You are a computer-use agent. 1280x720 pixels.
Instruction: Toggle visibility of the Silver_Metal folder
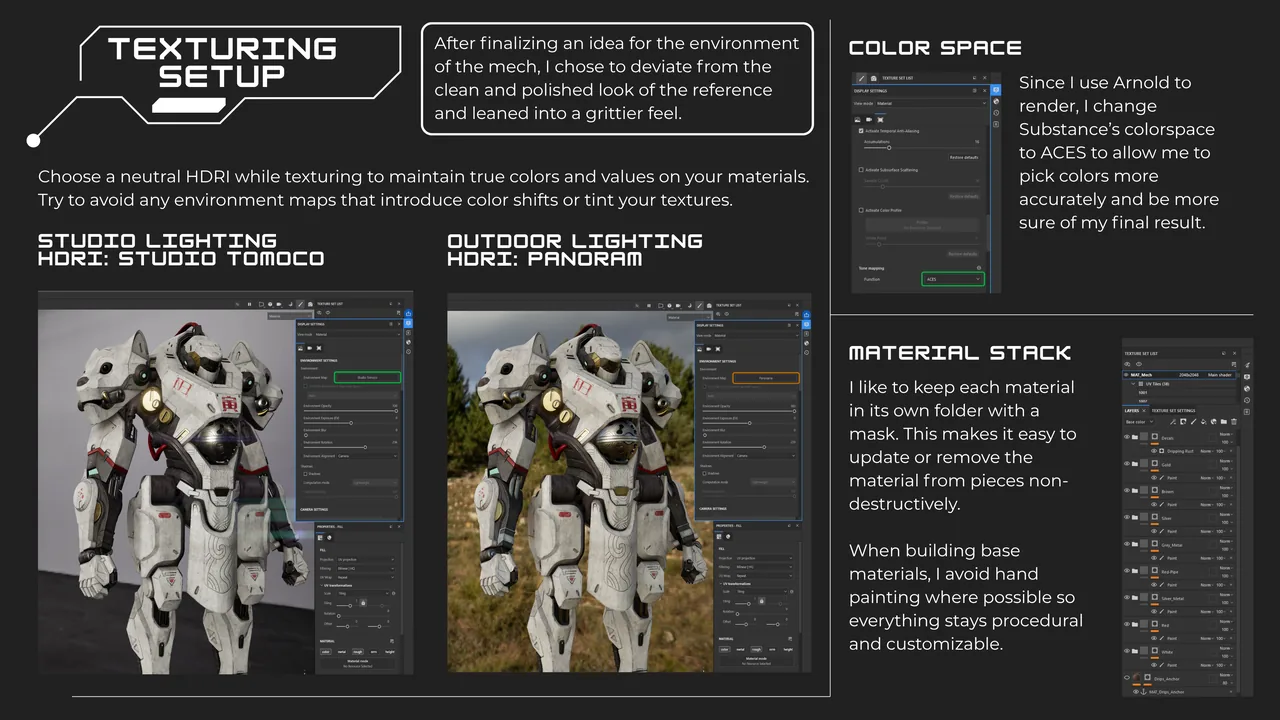1127,598
